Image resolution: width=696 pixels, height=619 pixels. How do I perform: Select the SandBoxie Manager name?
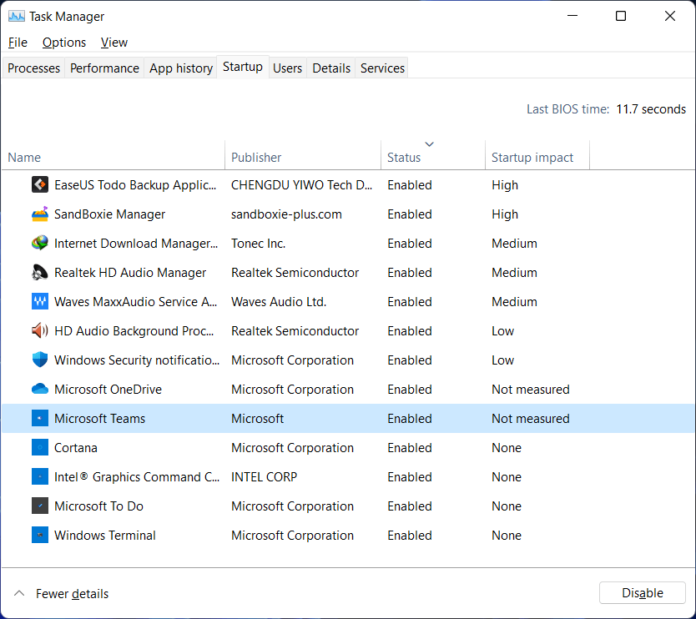110,214
